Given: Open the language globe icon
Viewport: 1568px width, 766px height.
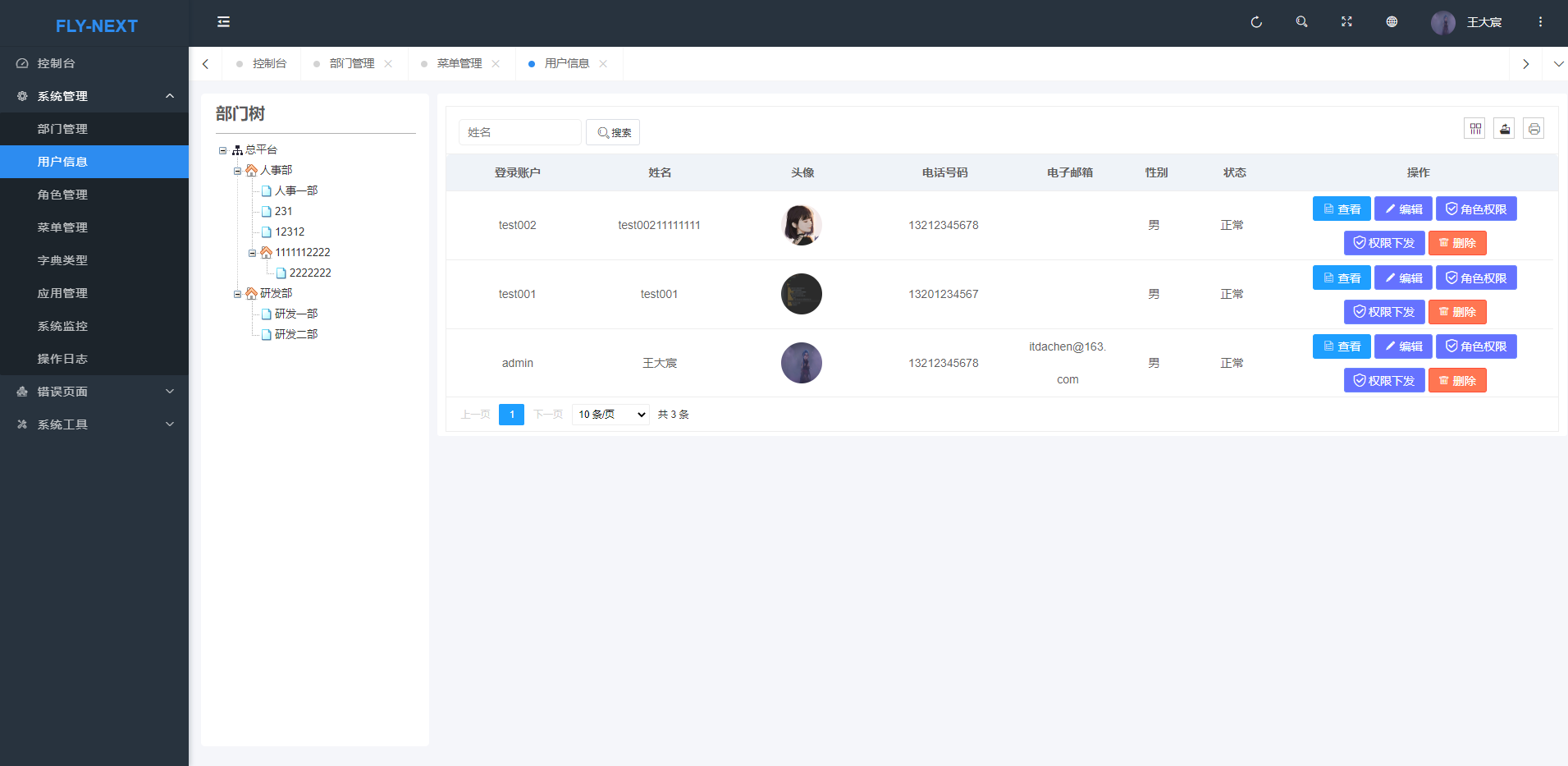Looking at the screenshot, I should coord(1392,22).
